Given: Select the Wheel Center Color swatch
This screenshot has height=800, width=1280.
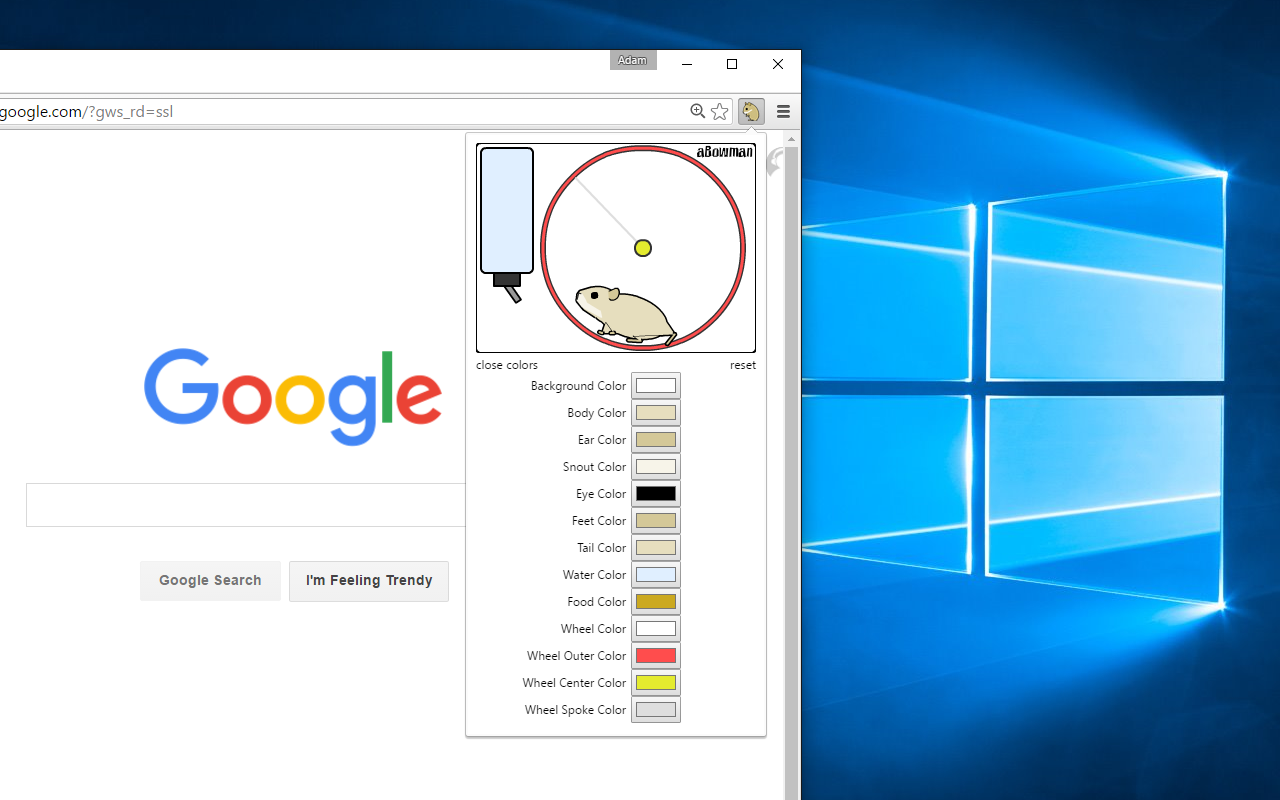Looking at the screenshot, I should tap(656, 683).
